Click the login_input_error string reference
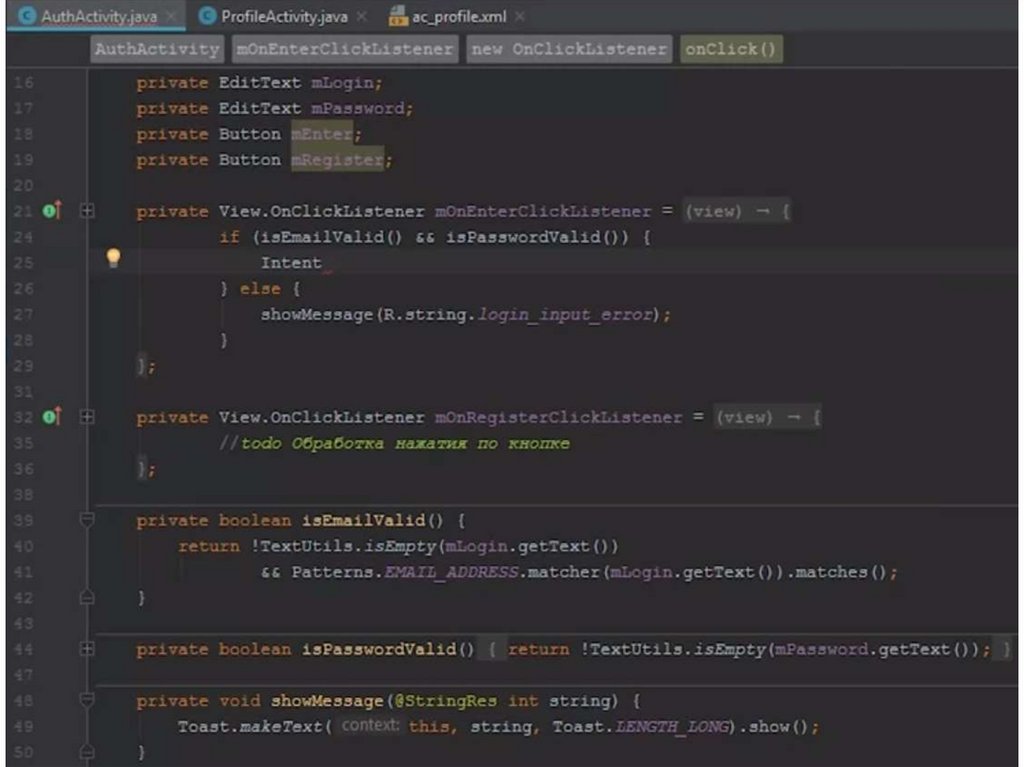 click(x=567, y=314)
